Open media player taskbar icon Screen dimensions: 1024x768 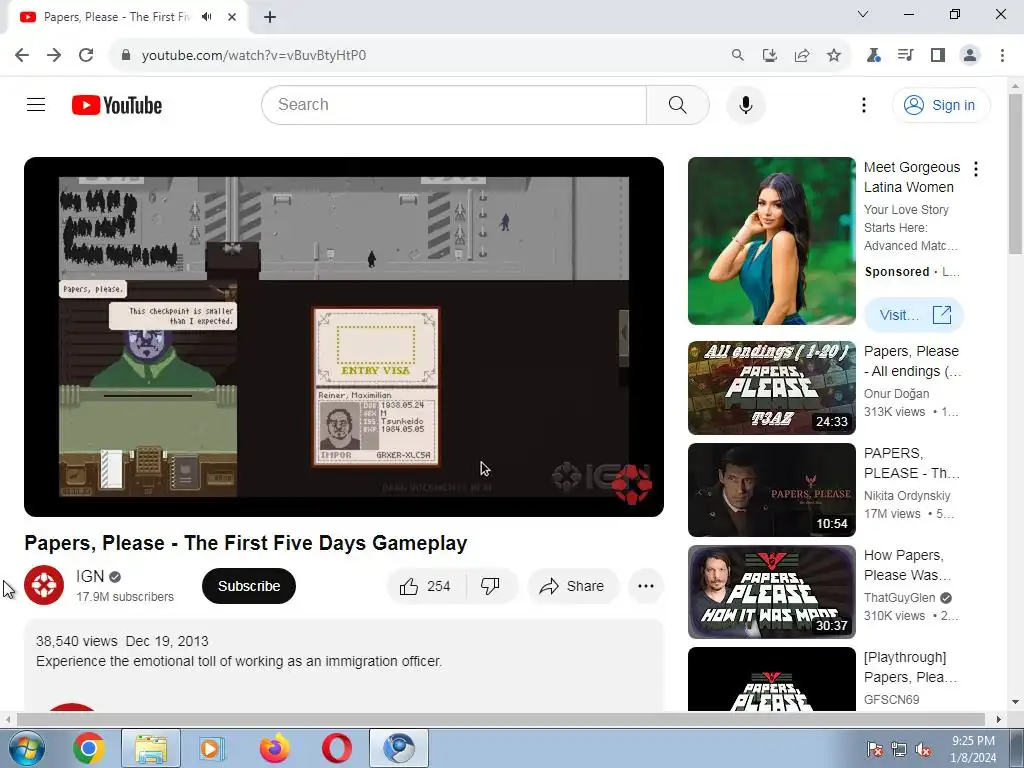point(212,748)
